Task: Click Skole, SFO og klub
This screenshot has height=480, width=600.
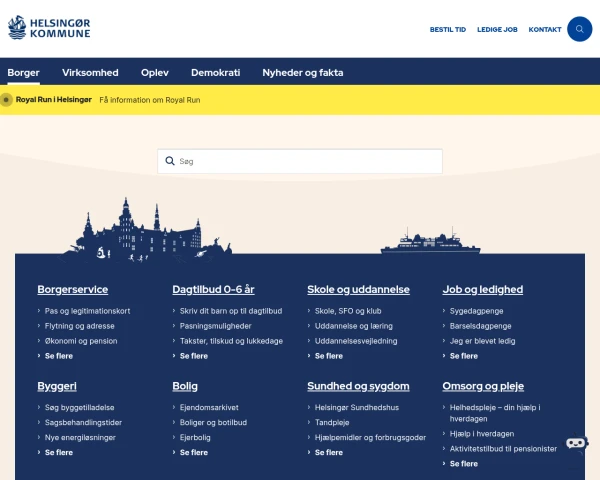Action: (x=348, y=311)
